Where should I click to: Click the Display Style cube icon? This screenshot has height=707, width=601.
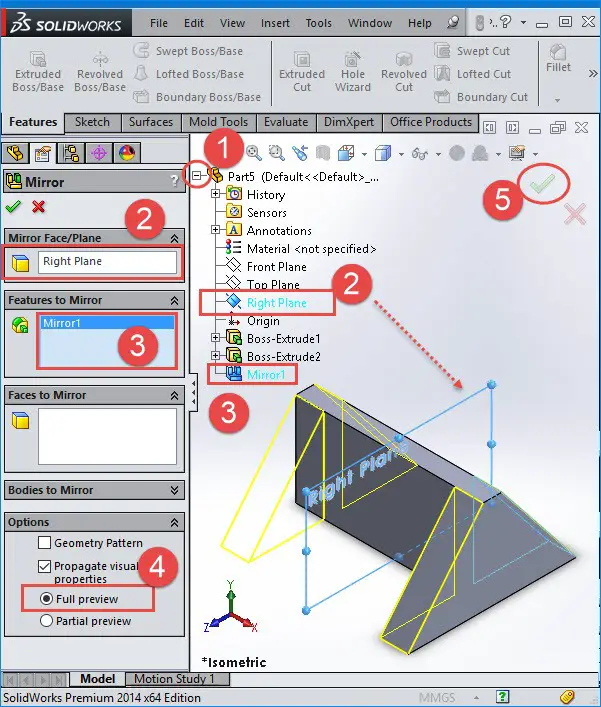383,153
